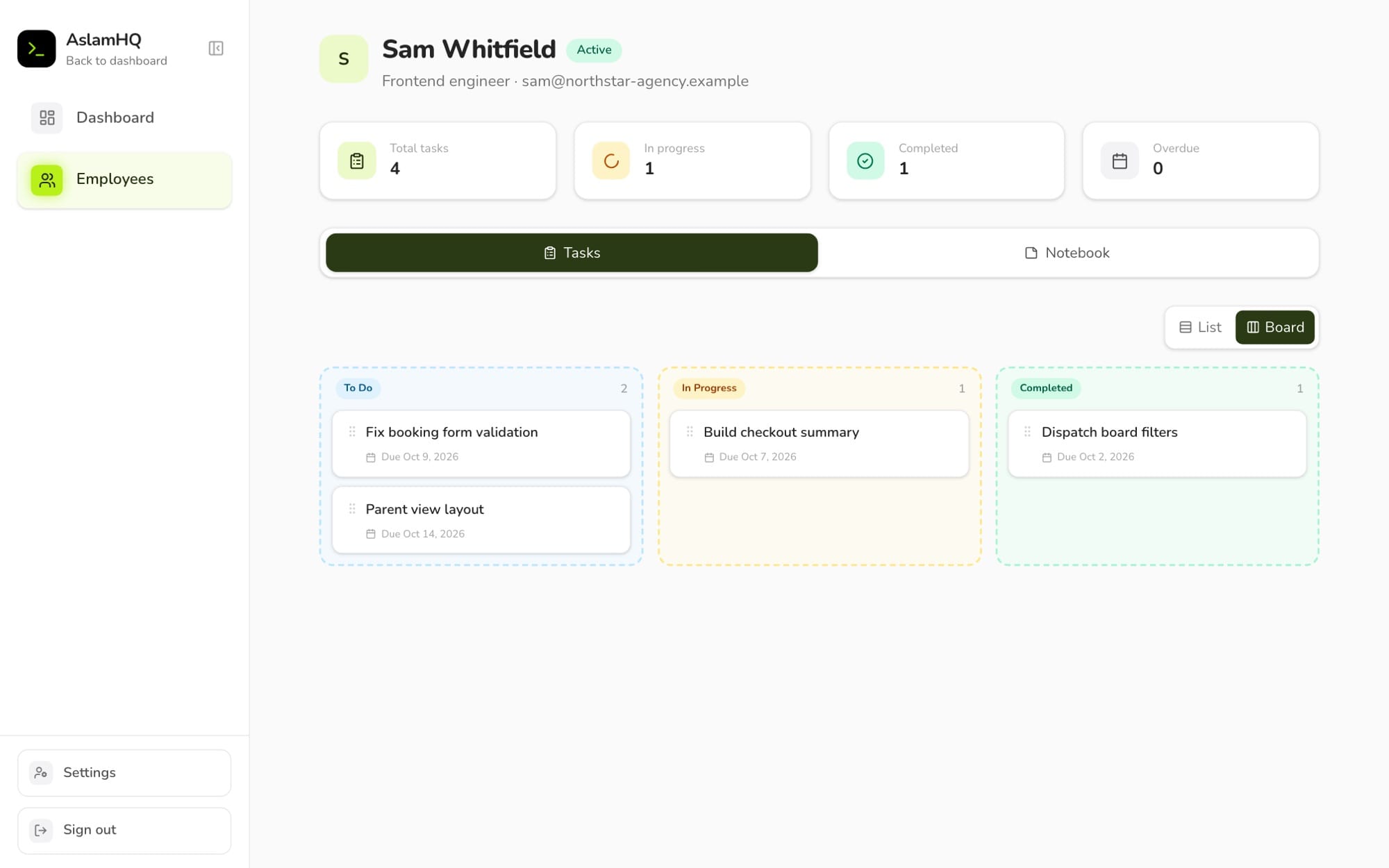The width and height of the screenshot is (1389, 868).
Task: Click calendar icon beside Due Oct 9, 2026
Action: (371, 458)
